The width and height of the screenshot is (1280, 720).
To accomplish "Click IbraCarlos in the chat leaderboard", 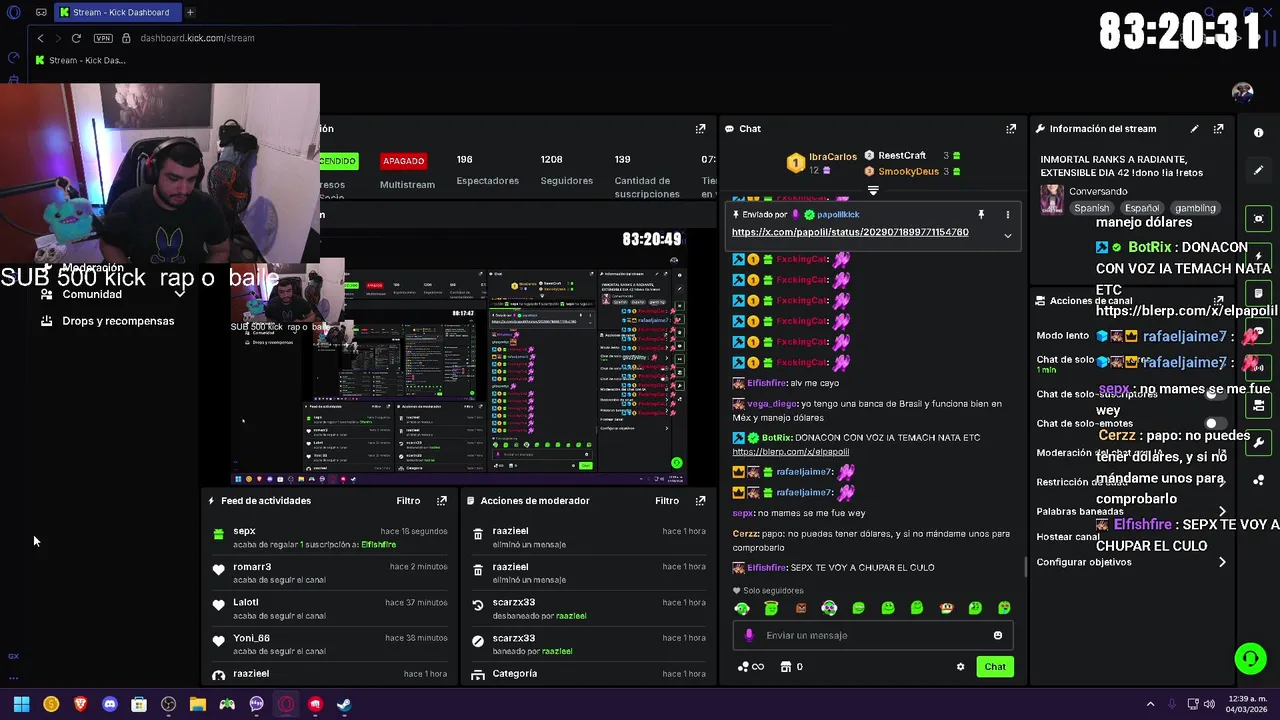I will pyautogui.click(x=833, y=157).
